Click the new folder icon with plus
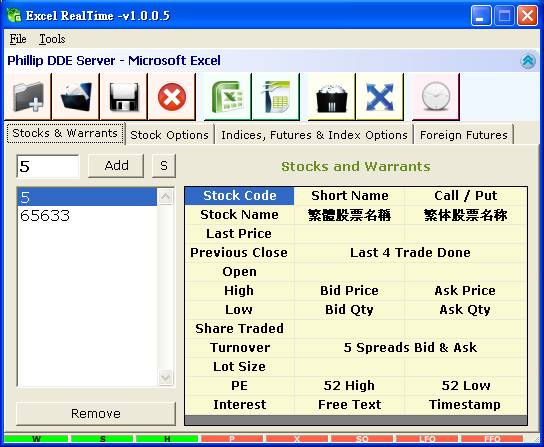 pyautogui.click(x=28, y=96)
